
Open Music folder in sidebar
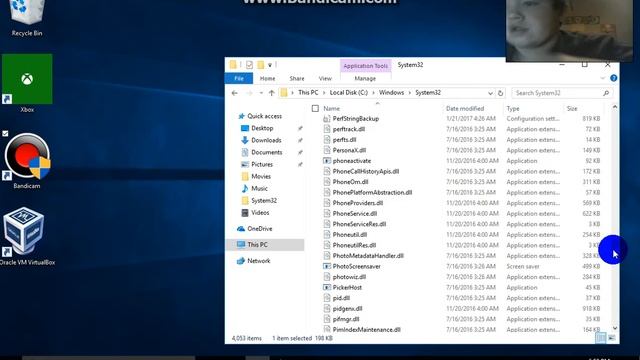click(x=255, y=189)
